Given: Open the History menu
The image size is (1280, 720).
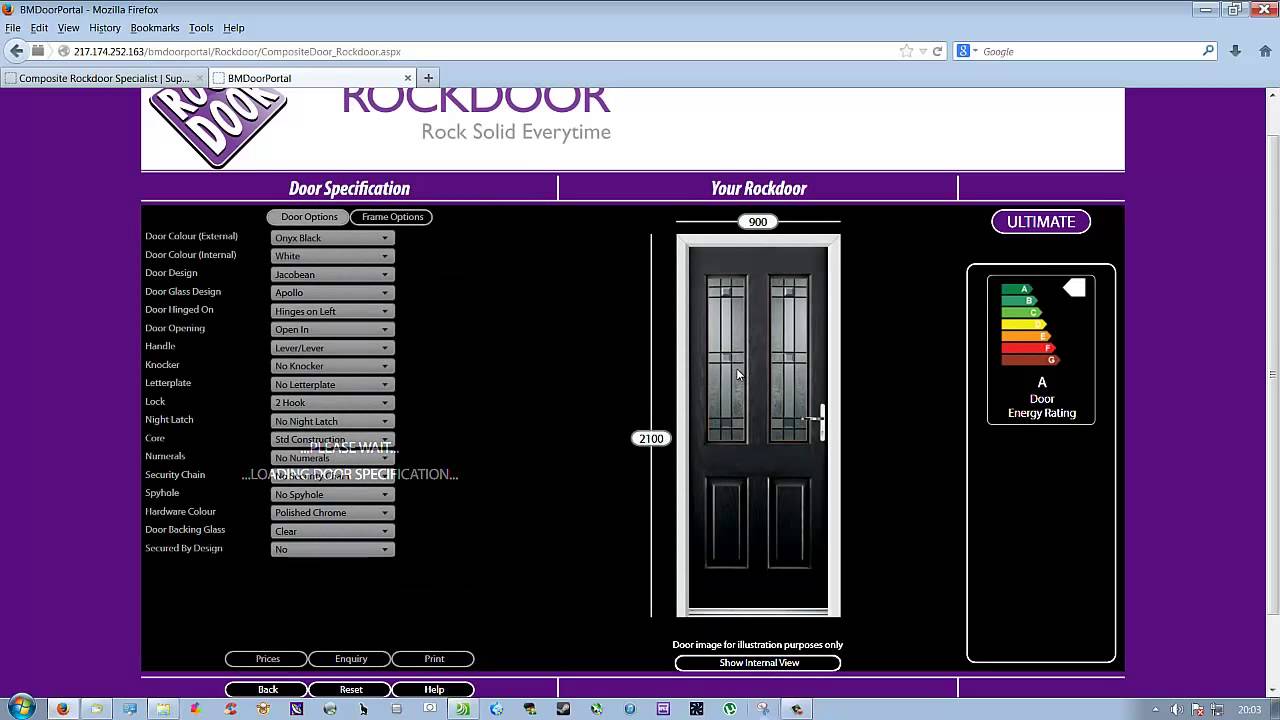Looking at the screenshot, I should tap(104, 28).
